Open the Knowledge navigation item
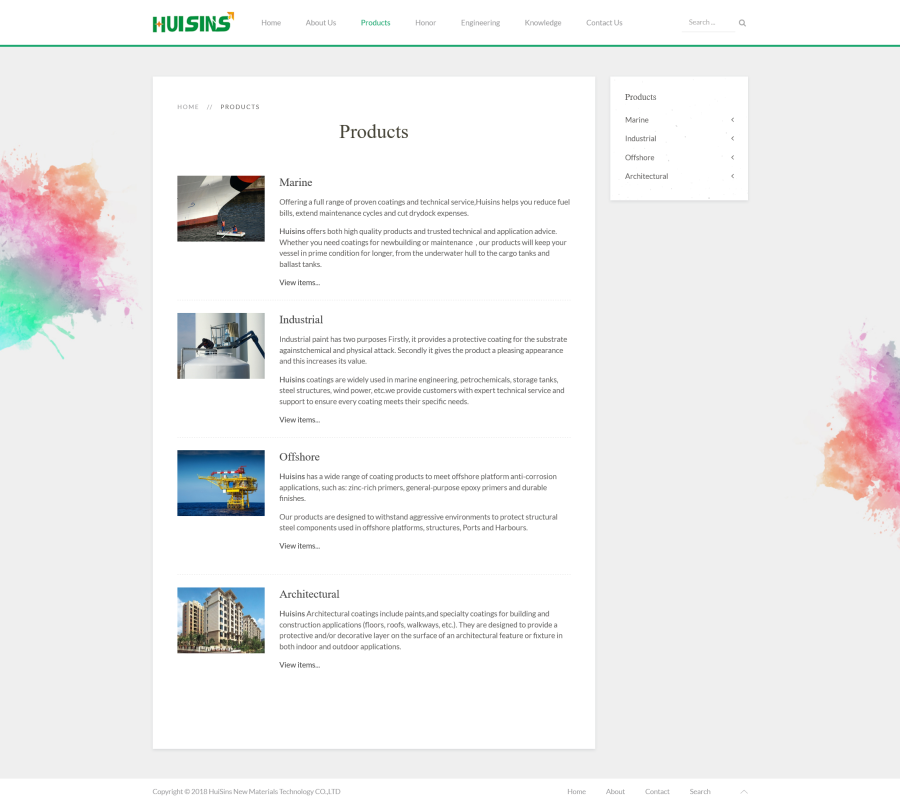Viewport: 900px width, 804px height. [542, 23]
